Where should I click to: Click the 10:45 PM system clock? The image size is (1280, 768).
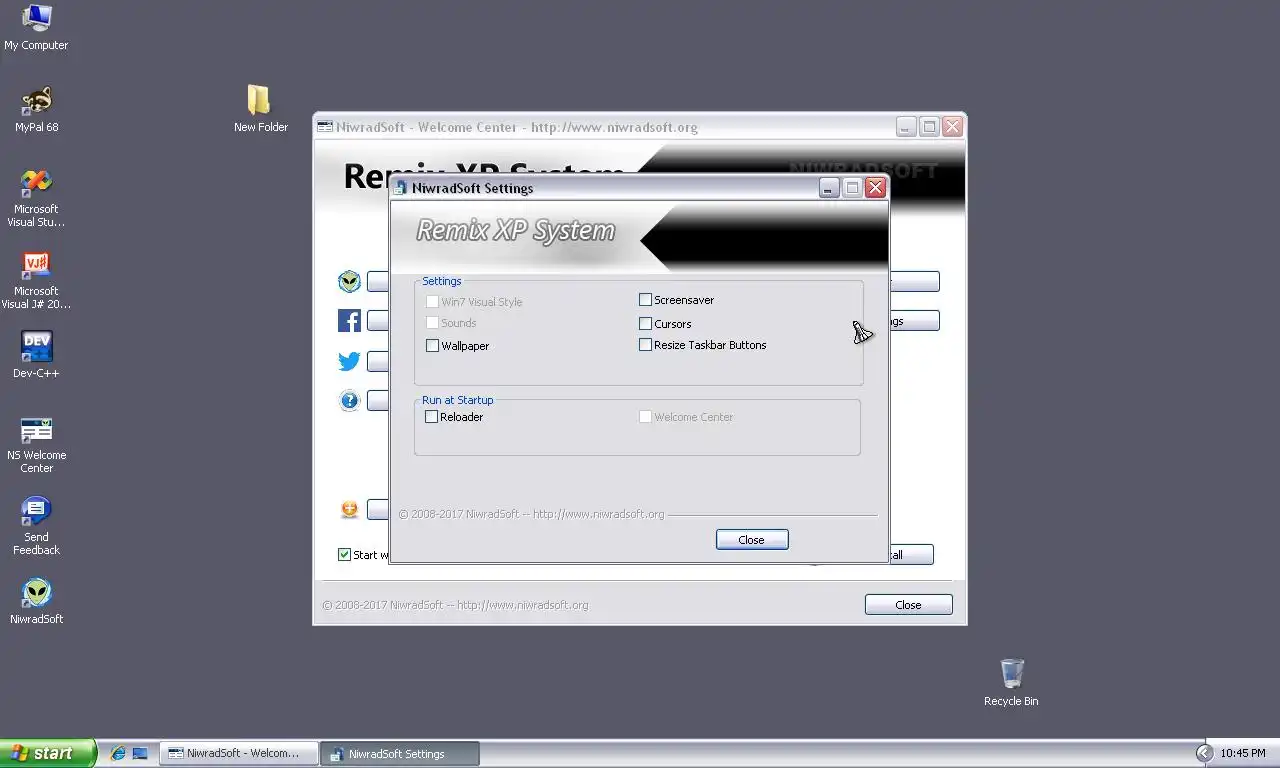click(1243, 753)
